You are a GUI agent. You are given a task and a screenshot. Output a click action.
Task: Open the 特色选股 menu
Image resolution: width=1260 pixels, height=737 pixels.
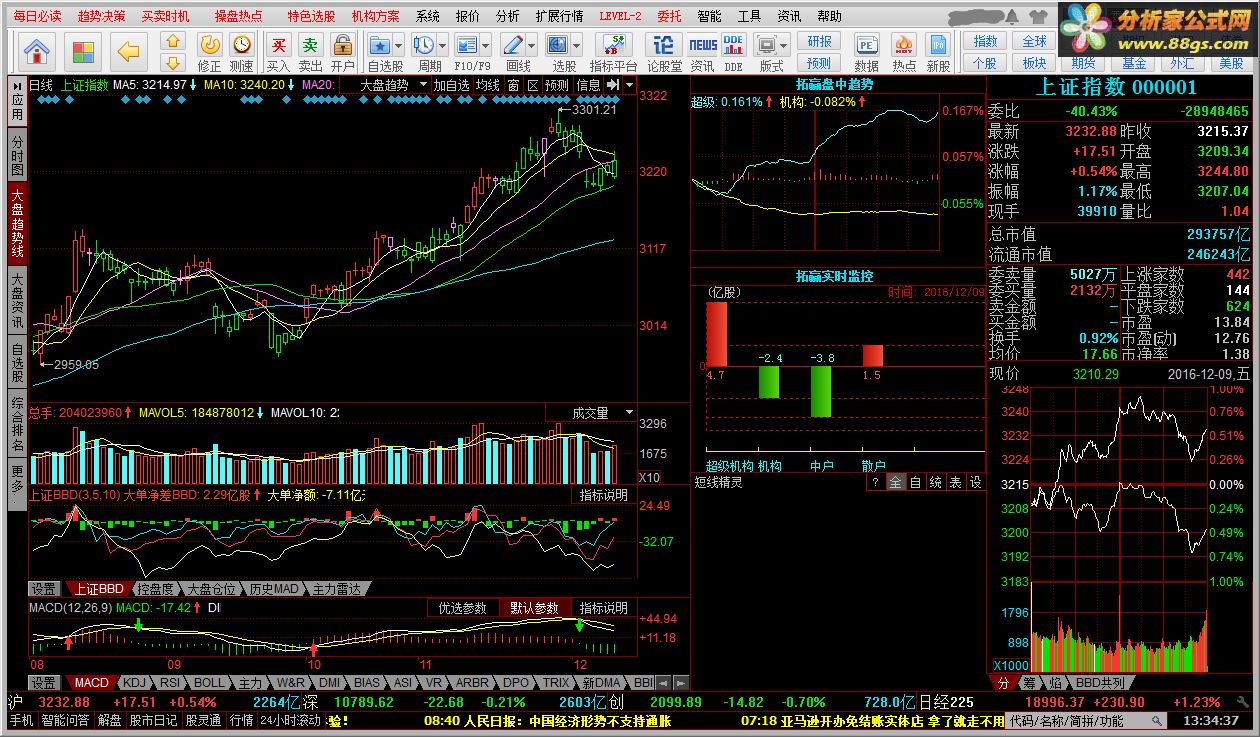tap(312, 16)
